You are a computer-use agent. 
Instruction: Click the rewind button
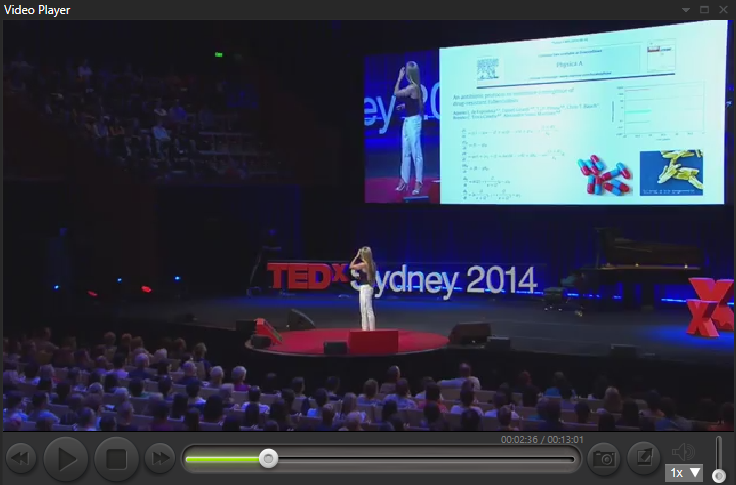[21, 459]
